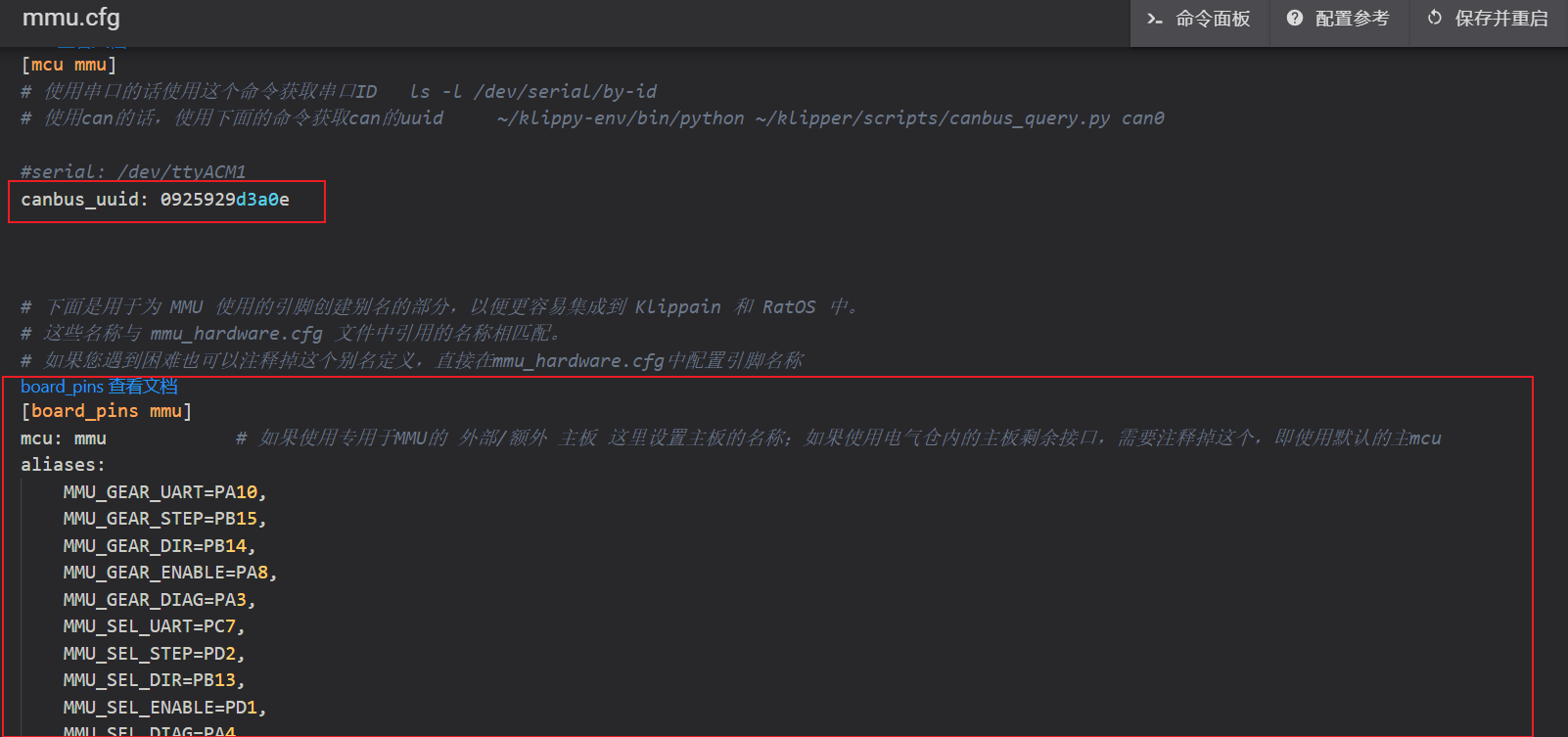Open 配置参考 config reference

click(x=1339, y=19)
